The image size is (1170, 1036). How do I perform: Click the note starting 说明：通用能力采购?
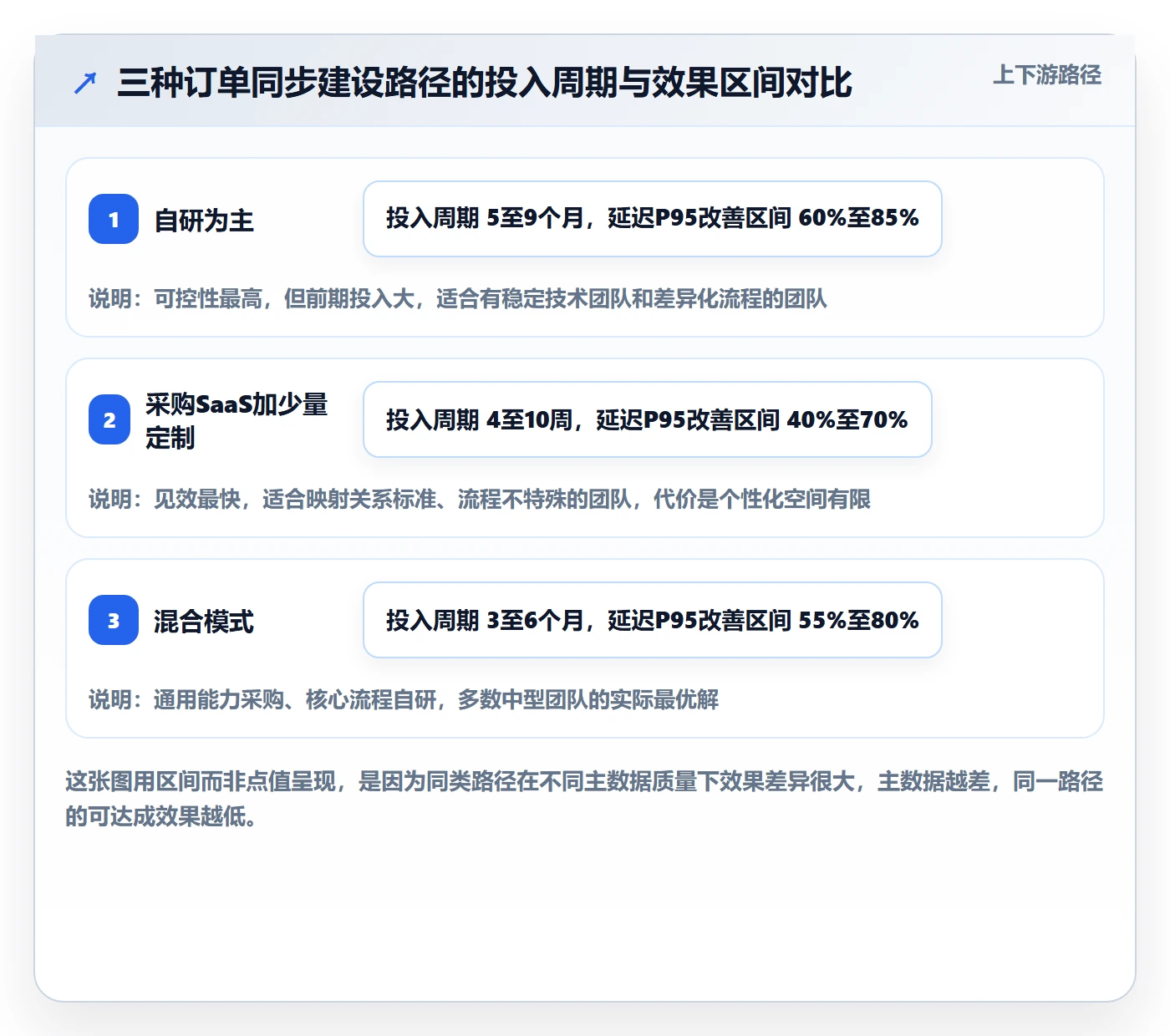(404, 700)
